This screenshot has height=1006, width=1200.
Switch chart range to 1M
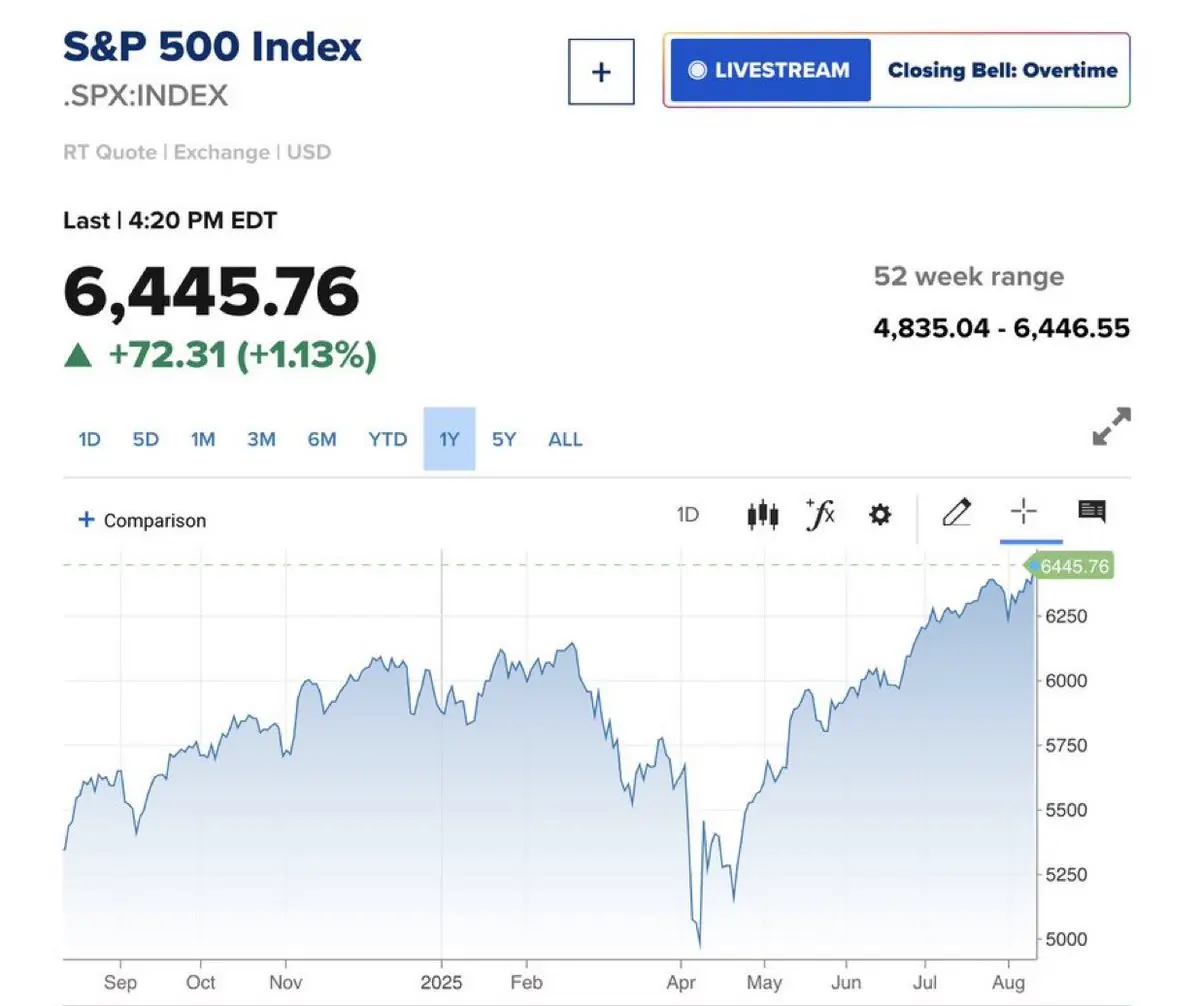coord(203,439)
